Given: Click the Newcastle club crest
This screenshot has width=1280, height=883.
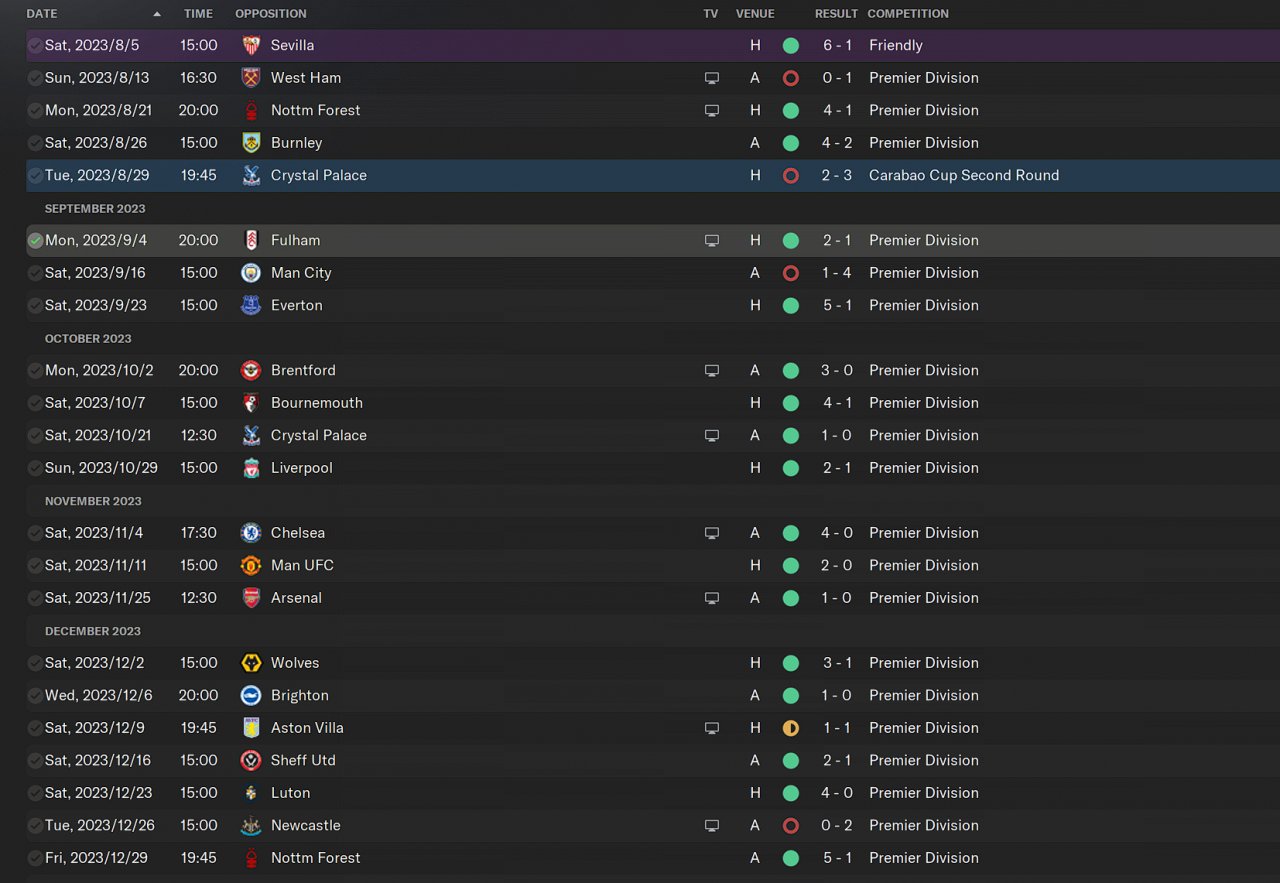Looking at the screenshot, I should click(x=251, y=826).
